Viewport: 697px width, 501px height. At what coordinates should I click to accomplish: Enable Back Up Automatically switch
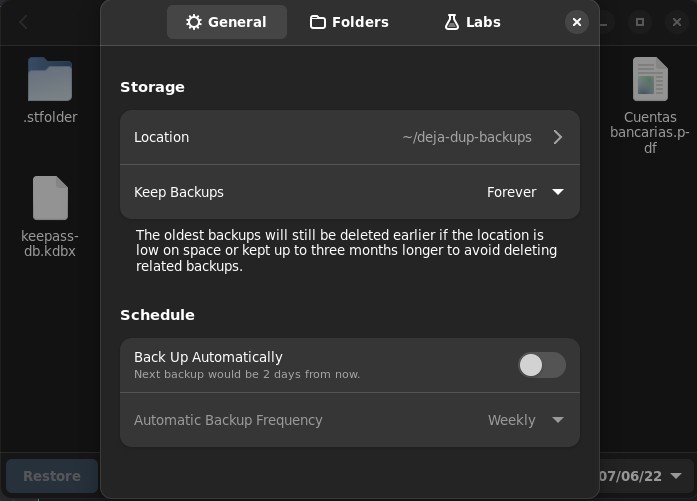tap(542, 365)
